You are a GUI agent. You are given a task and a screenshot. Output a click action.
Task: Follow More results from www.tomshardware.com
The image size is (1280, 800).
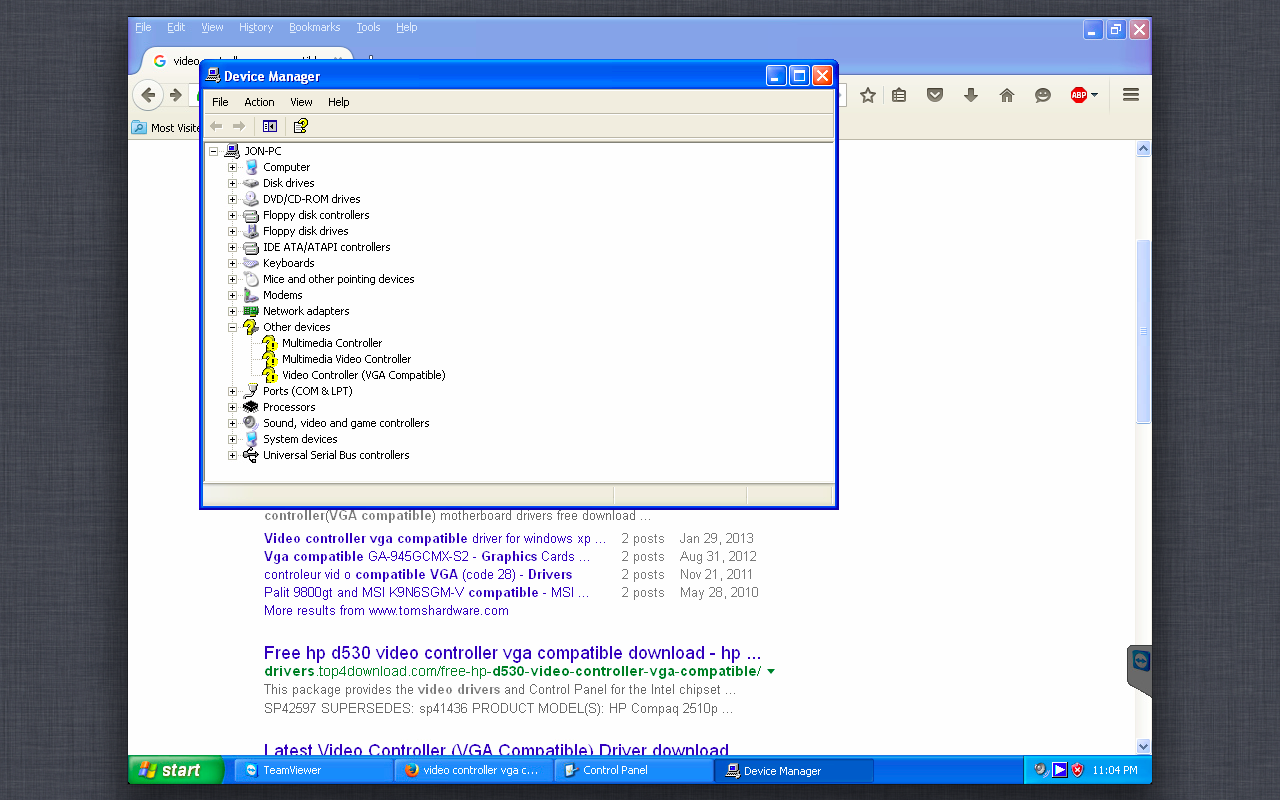(386, 610)
